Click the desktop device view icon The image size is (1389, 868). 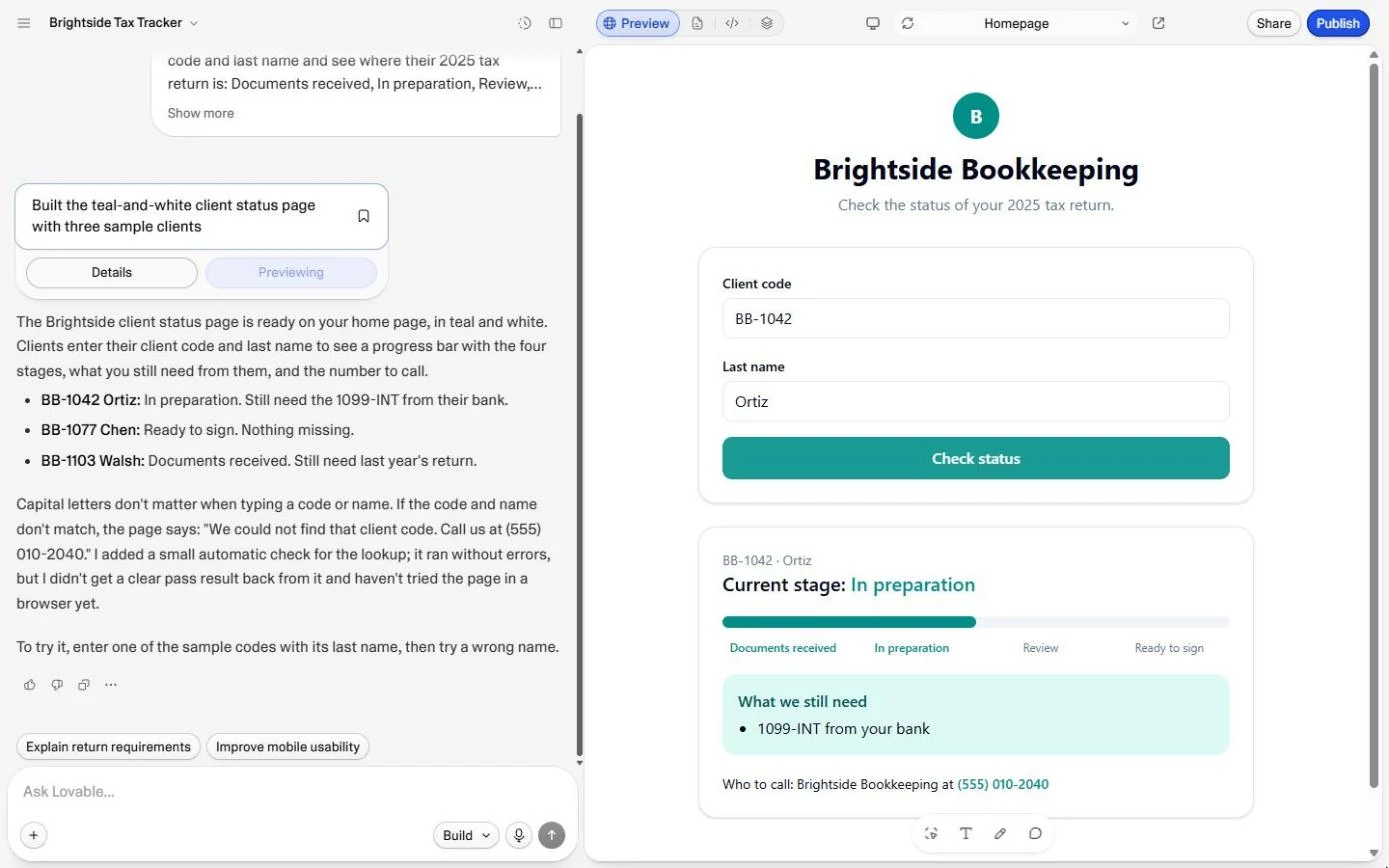(x=873, y=23)
